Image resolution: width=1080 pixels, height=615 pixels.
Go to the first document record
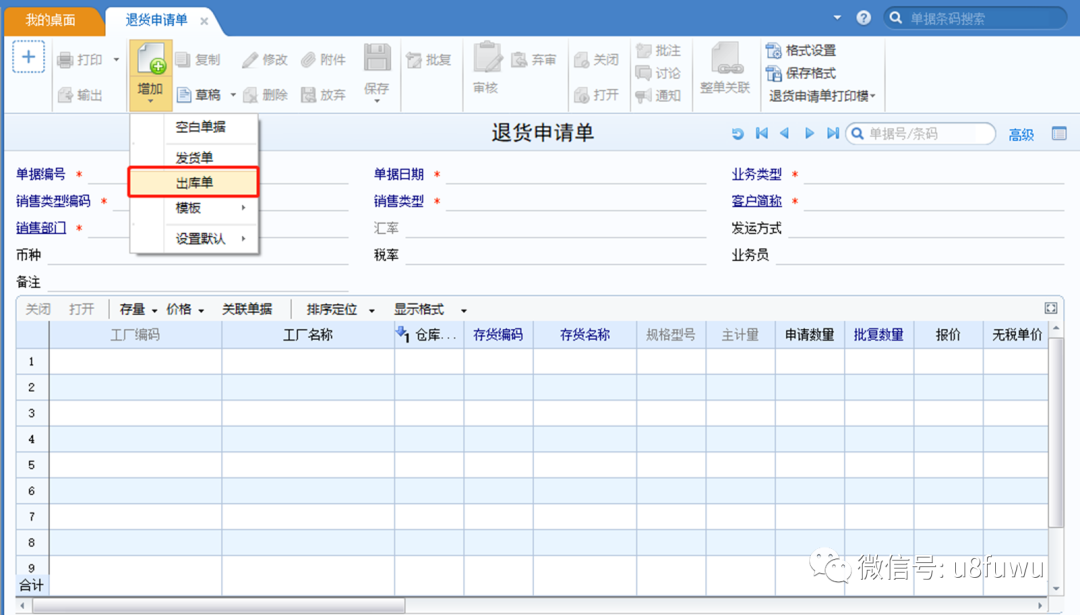762,133
